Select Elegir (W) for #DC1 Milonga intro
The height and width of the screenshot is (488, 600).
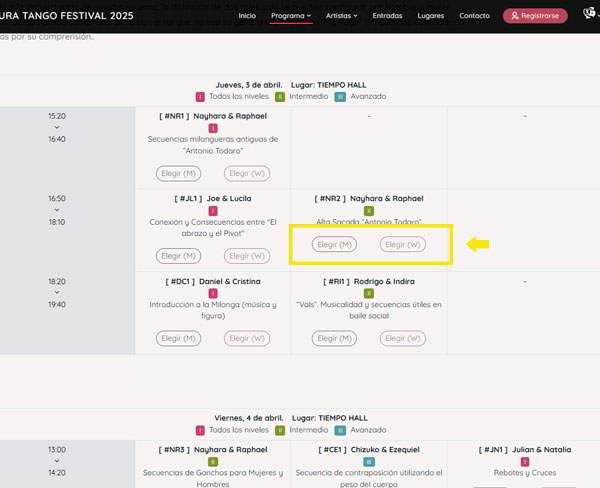click(246, 339)
